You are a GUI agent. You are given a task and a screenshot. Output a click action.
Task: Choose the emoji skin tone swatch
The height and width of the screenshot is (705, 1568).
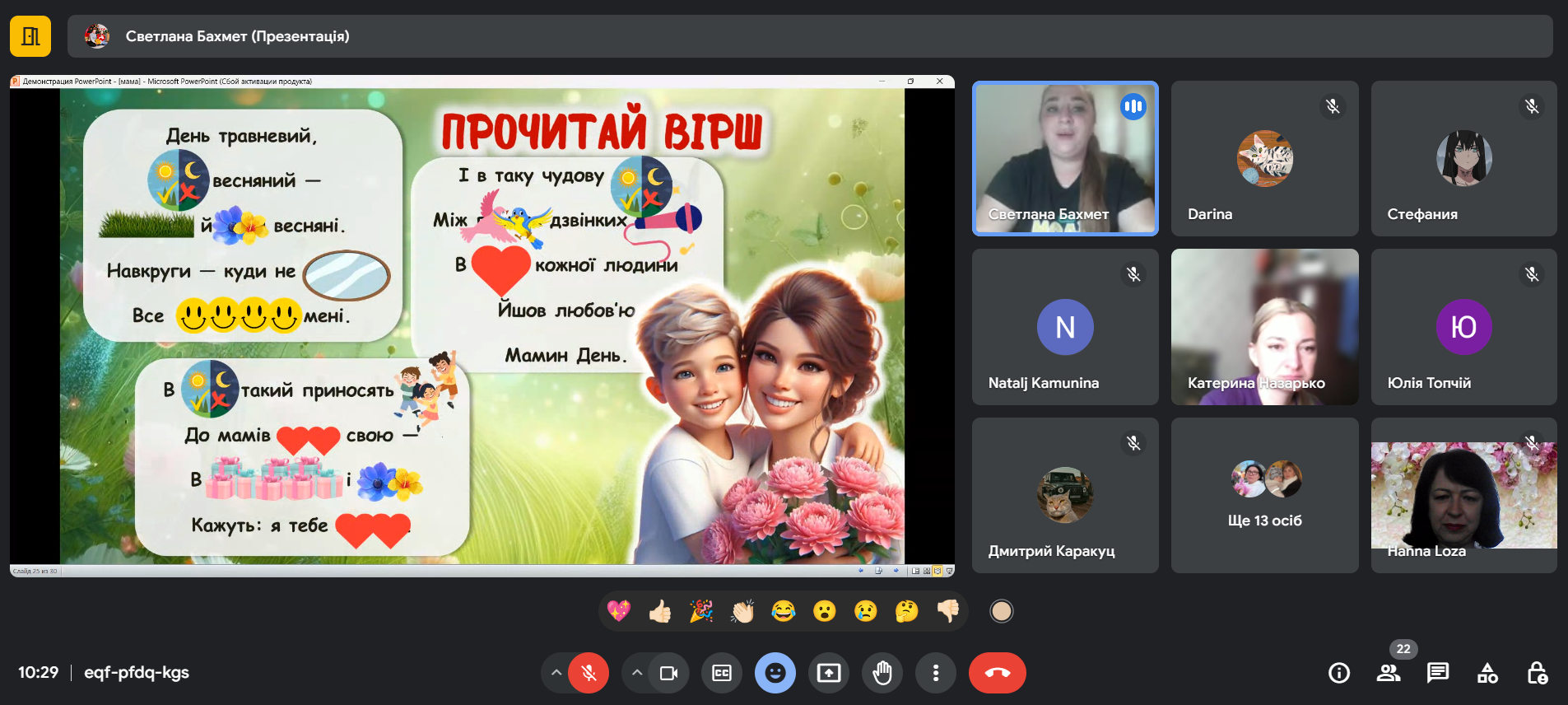pos(1001,611)
